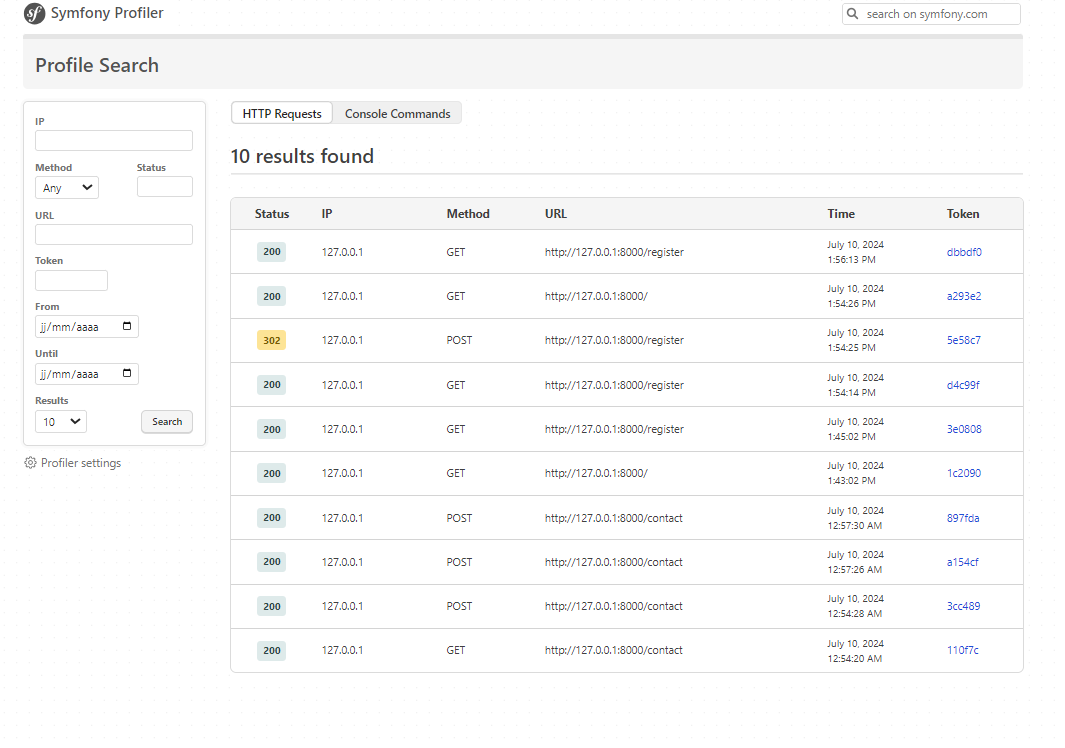Click the 200 status badge on the first row

271,251
